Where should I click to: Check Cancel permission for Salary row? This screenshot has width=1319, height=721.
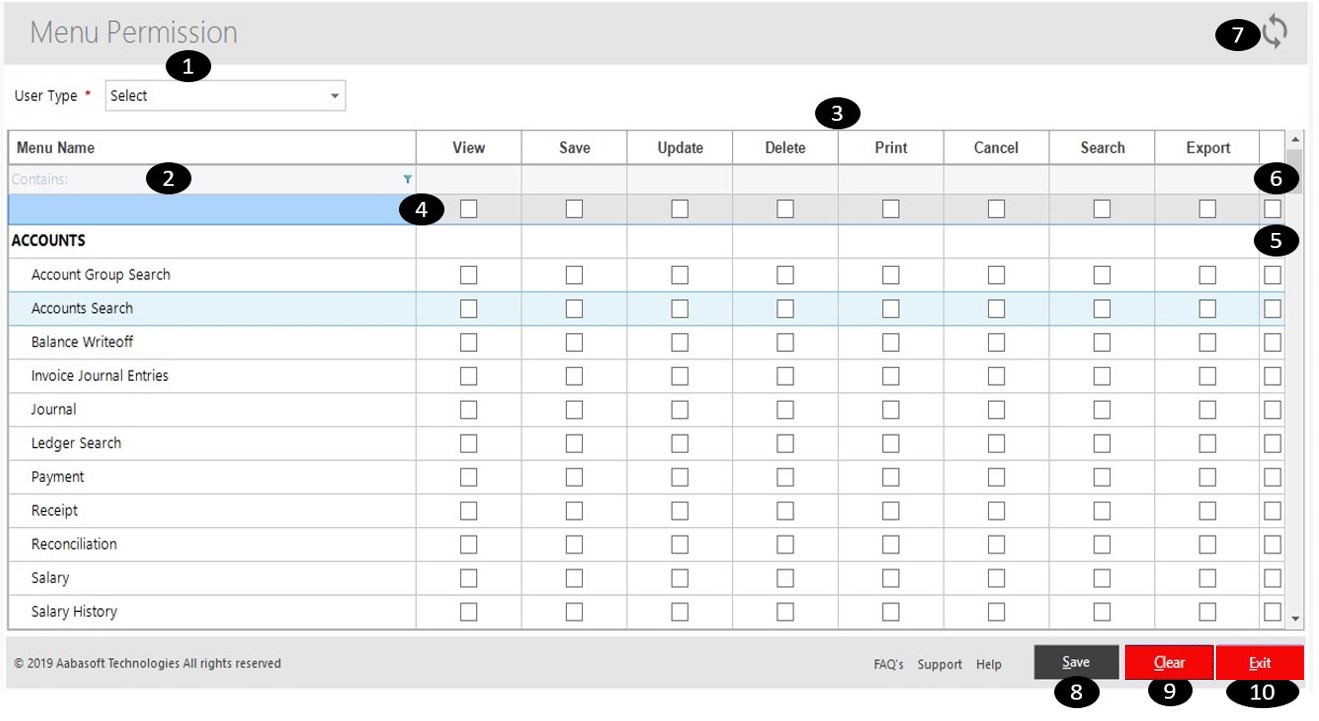(x=995, y=577)
